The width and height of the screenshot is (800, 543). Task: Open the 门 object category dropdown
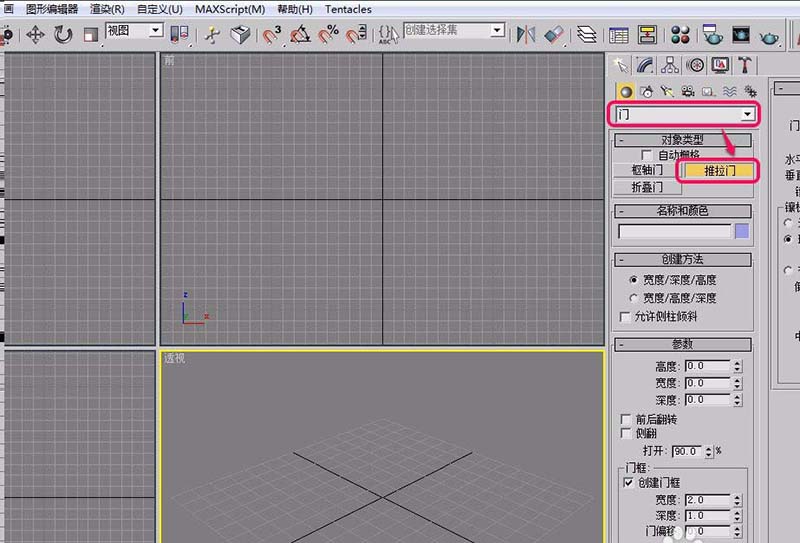pos(746,115)
